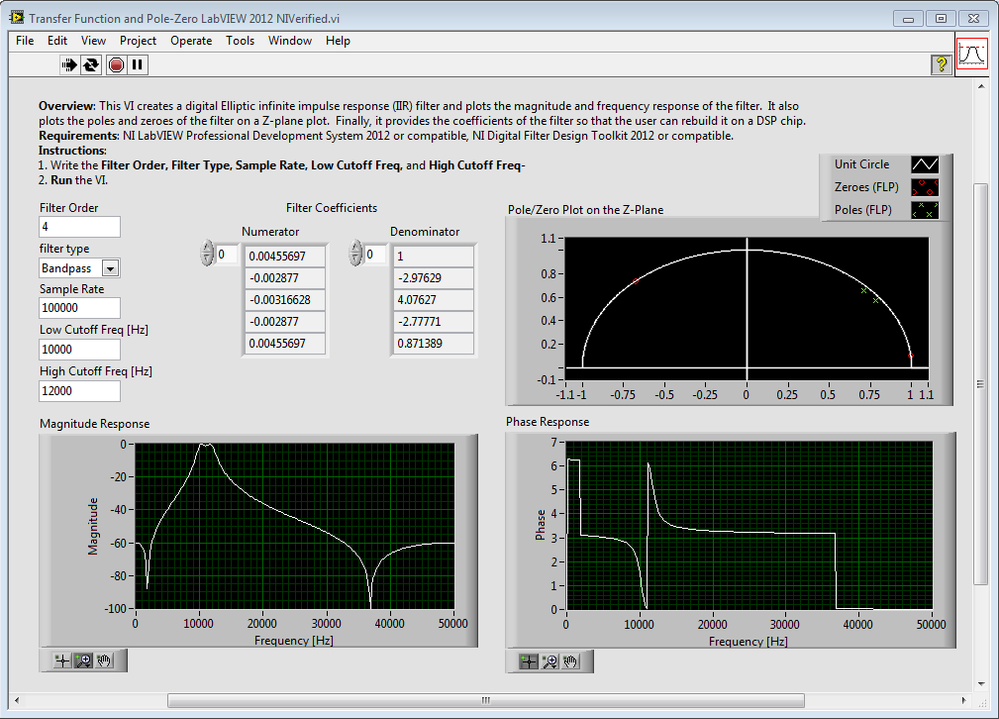The height and width of the screenshot is (719, 999).
Task: Click the LabVIEW icon in title bar
Action: pyautogui.click(x=17, y=18)
